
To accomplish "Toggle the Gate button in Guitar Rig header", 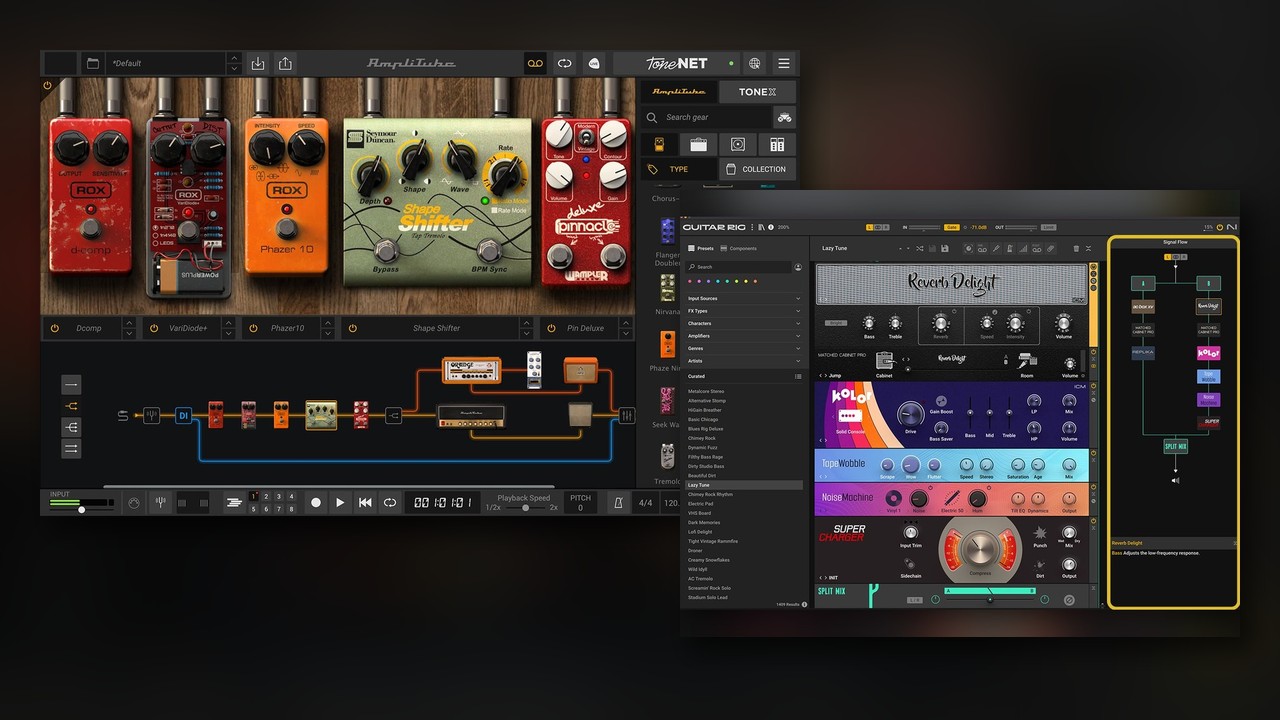I will 952,227.
